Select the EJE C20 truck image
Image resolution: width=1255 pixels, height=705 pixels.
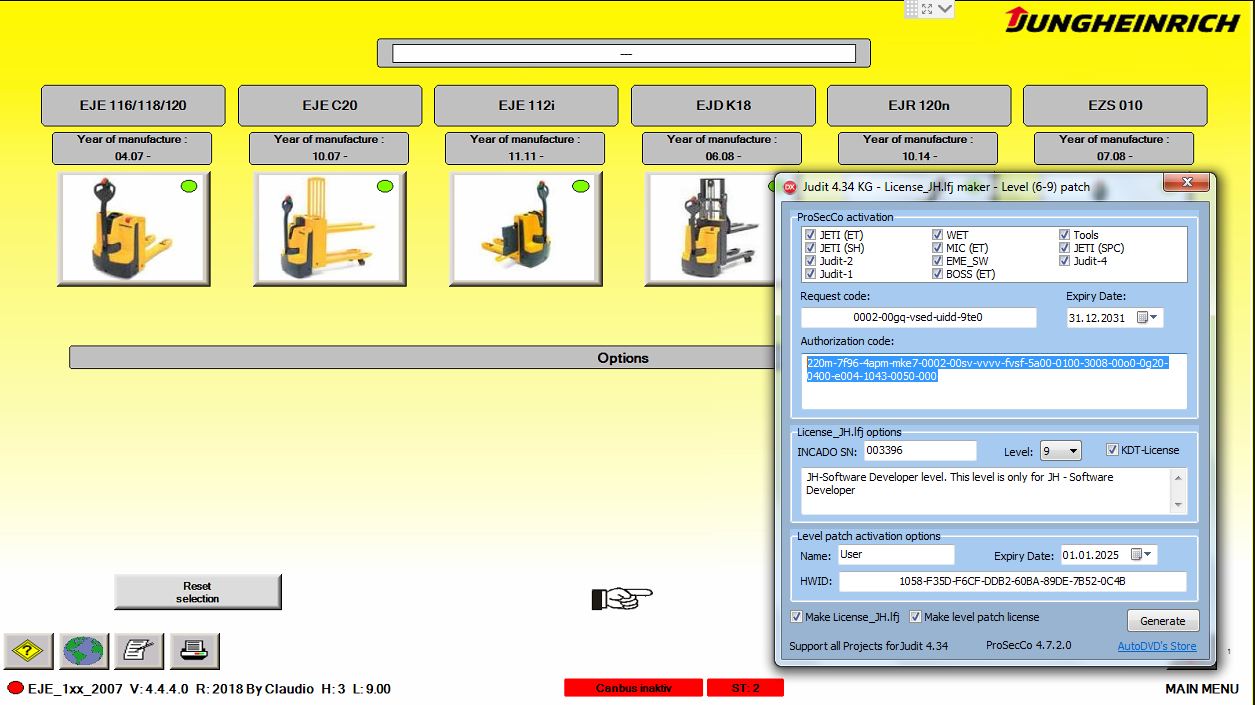[330, 229]
